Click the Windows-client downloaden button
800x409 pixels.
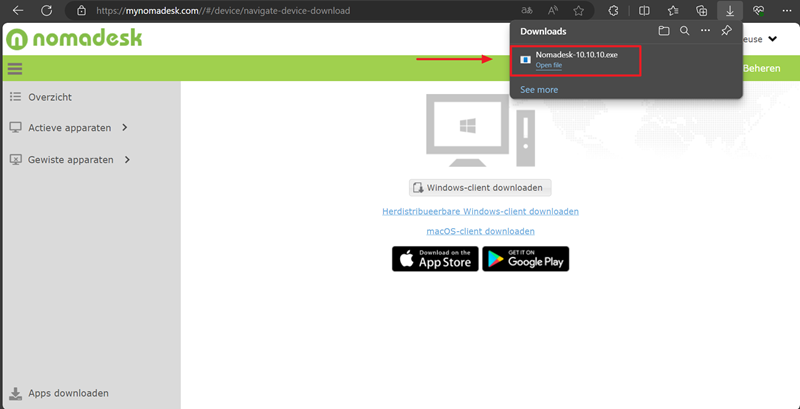pyautogui.click(x=480, y=188)
